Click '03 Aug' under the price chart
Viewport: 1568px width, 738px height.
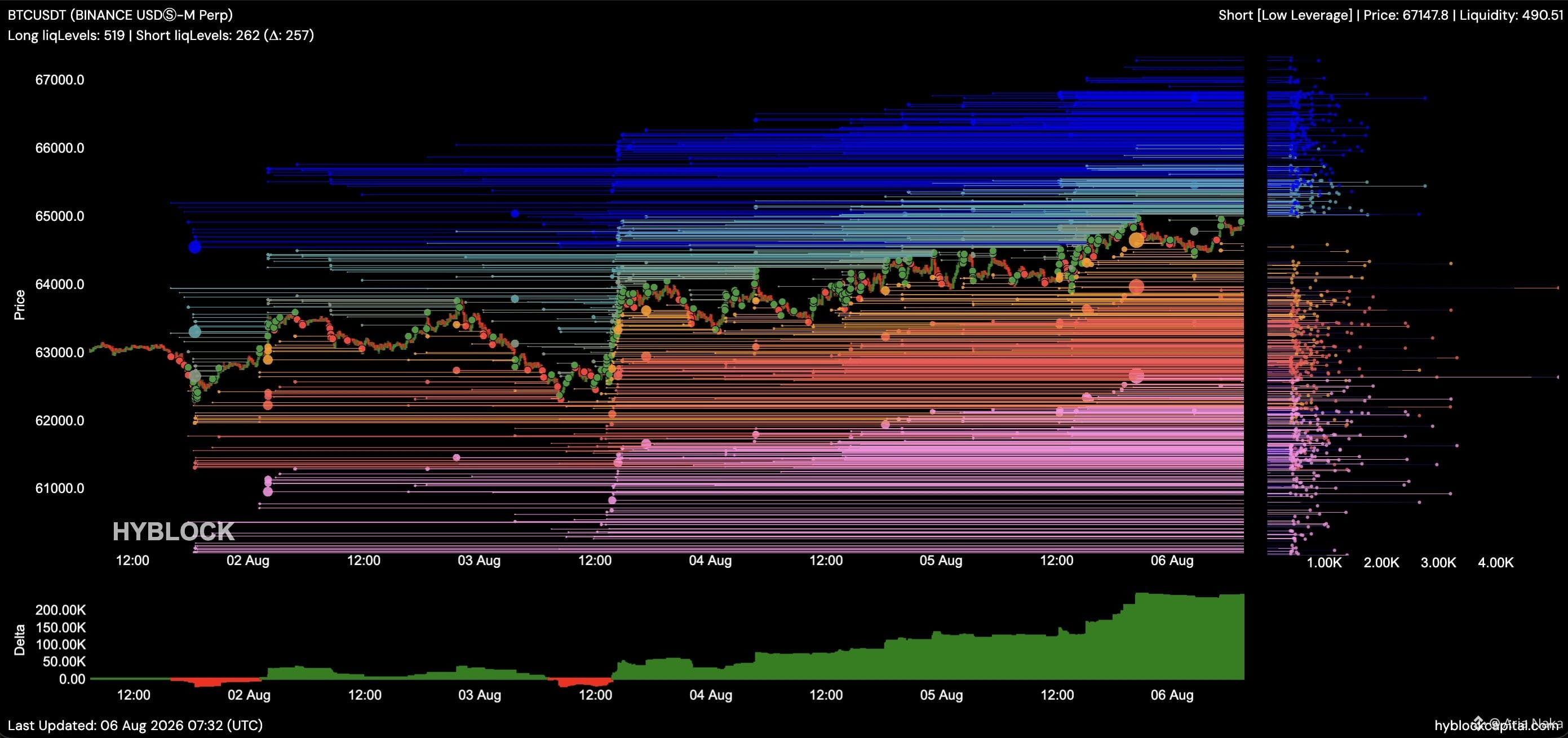479,561
